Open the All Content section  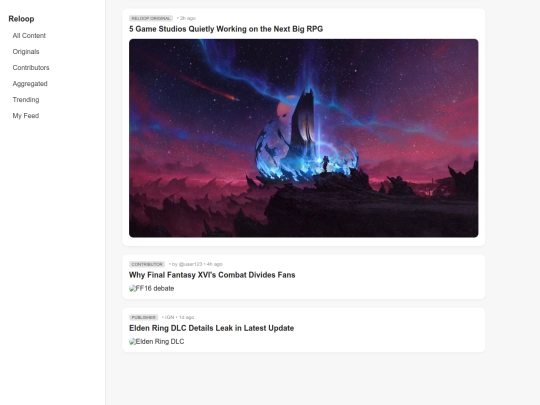tap(29, 35)
